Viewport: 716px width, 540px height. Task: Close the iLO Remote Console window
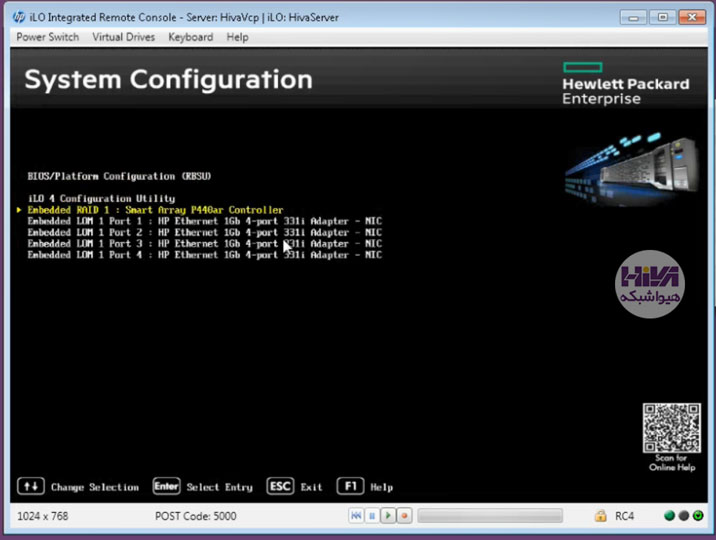pyautogui.click(x=692, y=17)
